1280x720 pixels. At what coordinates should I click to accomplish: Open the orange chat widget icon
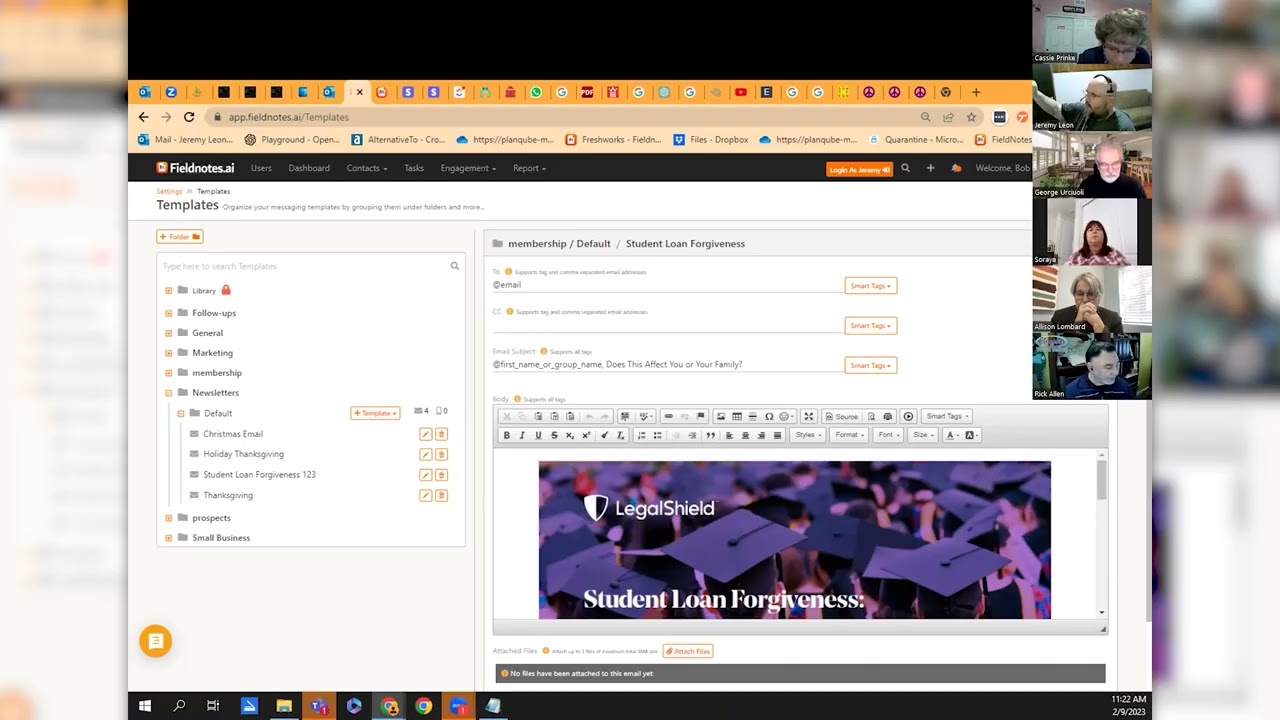155,641
